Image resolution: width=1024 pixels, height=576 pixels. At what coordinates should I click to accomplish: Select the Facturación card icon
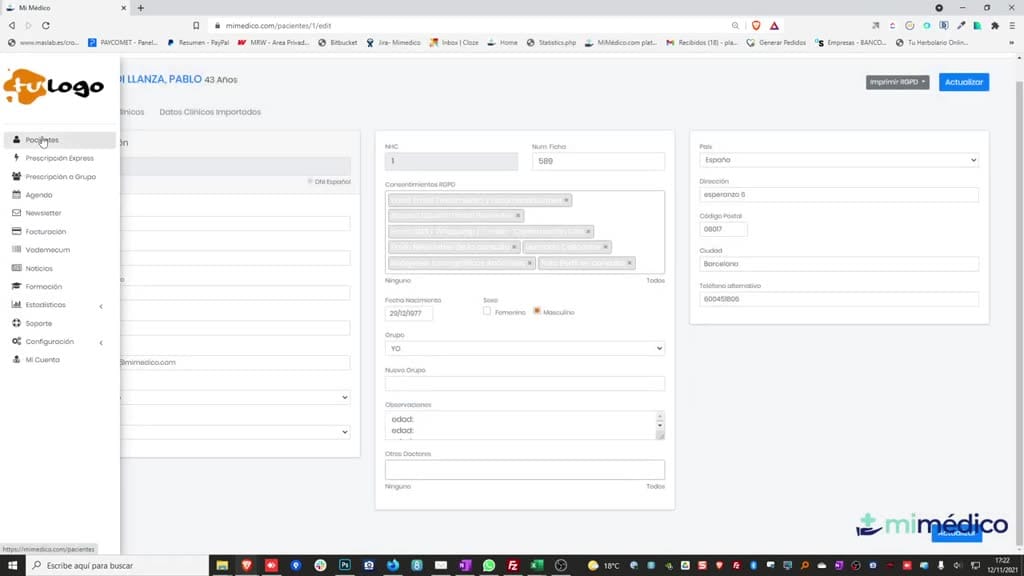pyautogui.click(x=16, y=231)
